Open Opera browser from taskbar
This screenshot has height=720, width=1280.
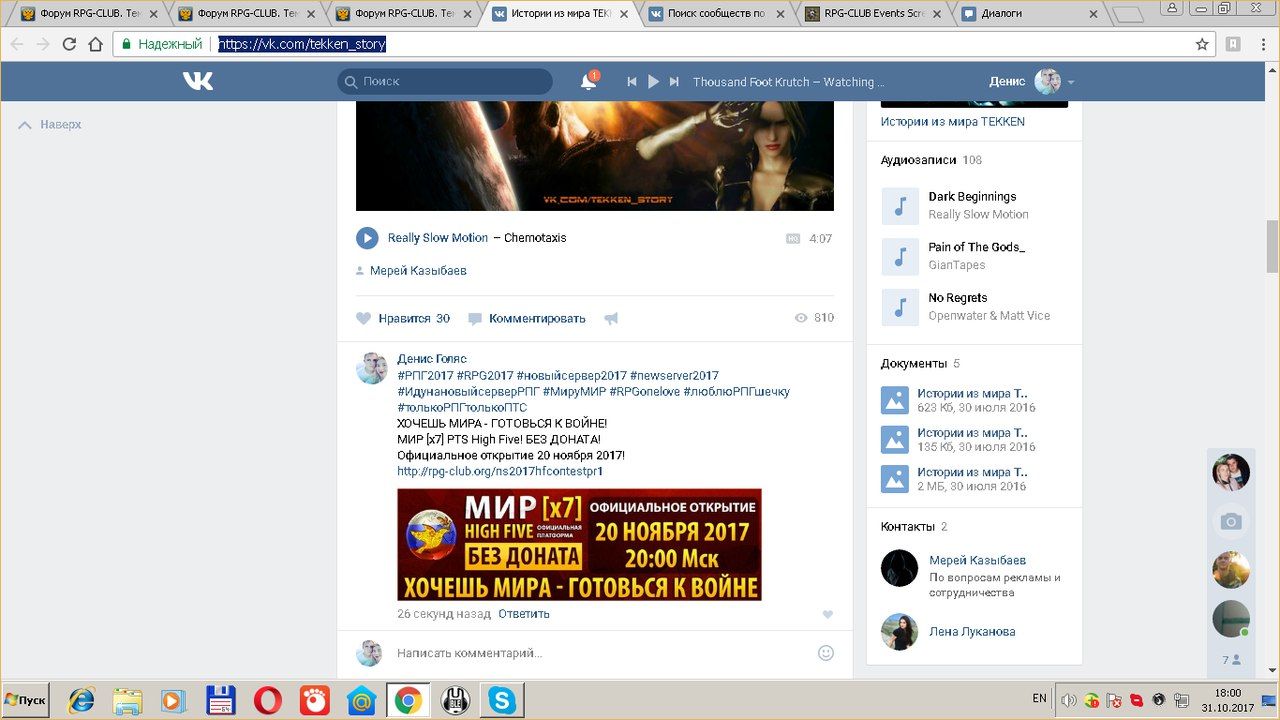[x=267, y=700]
